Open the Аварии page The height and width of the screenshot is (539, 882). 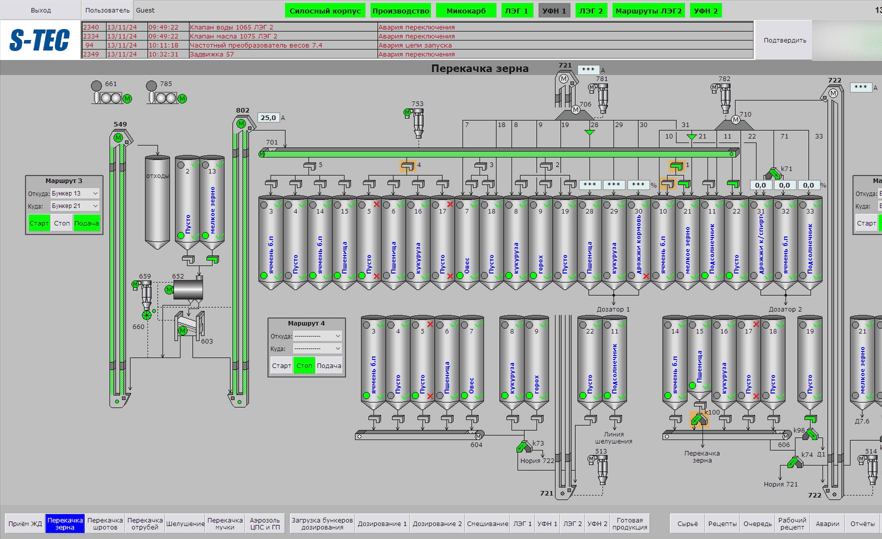point(827,524)
